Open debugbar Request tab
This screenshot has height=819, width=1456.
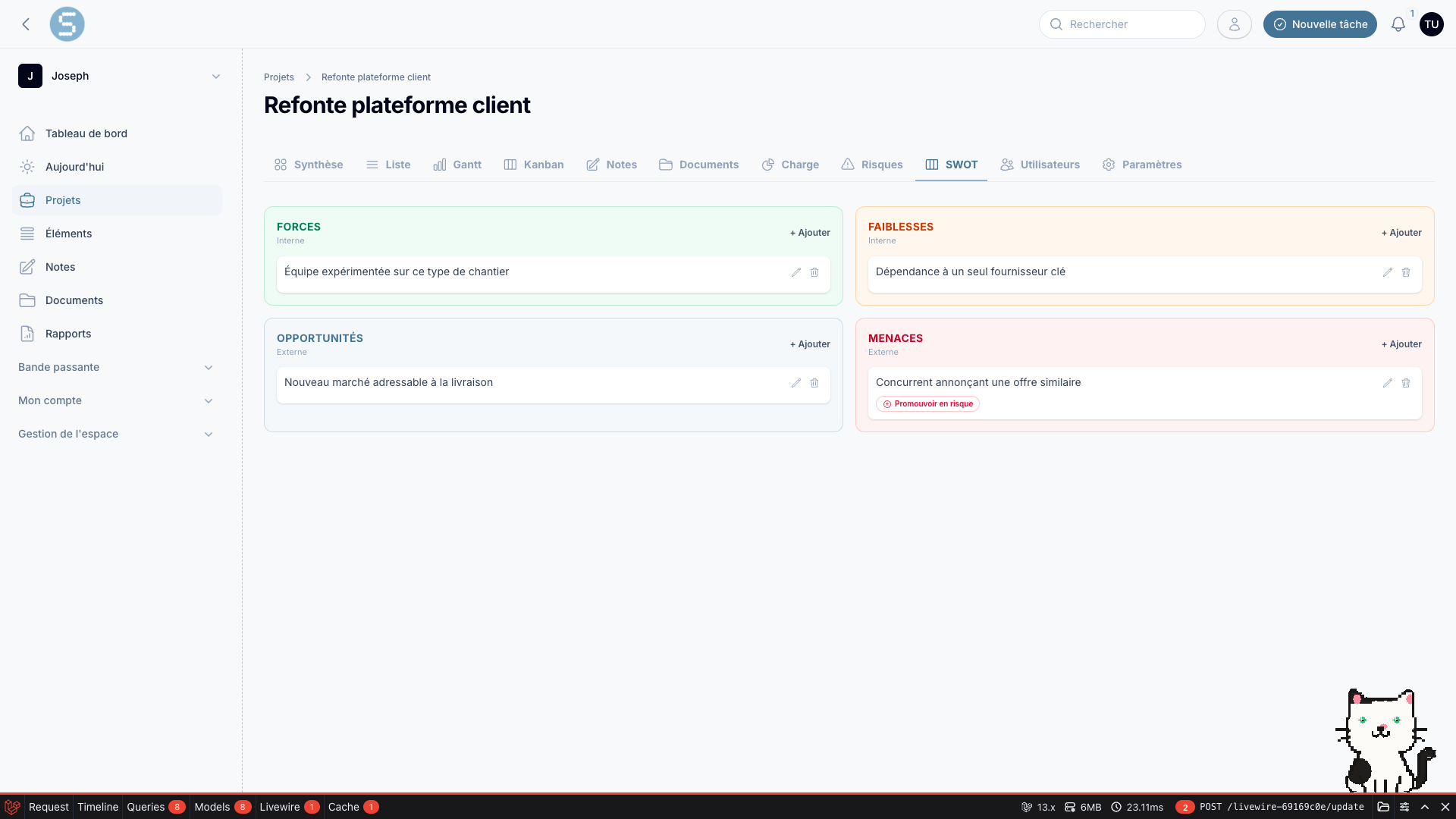[x=49, y=807]
